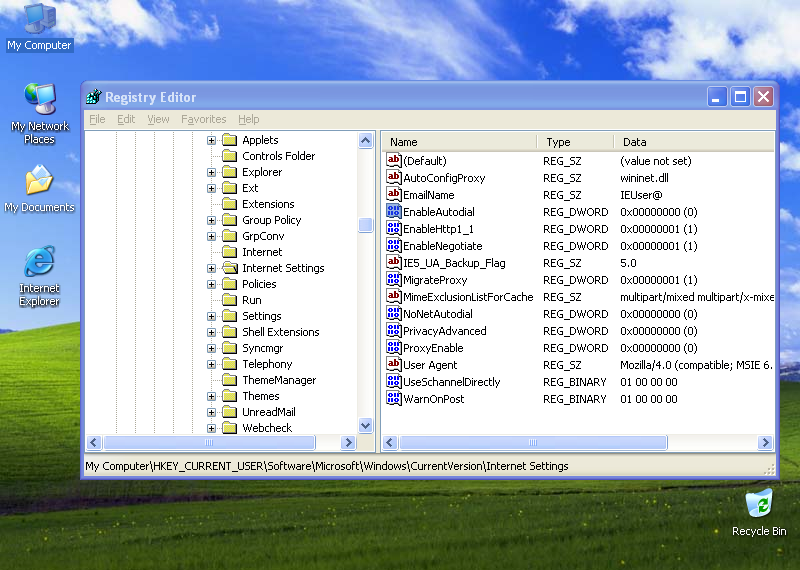The width and height of the screenshot is (800, 570).
Task: Click the tree pane scroll left arrow
Action: point(94,442)
